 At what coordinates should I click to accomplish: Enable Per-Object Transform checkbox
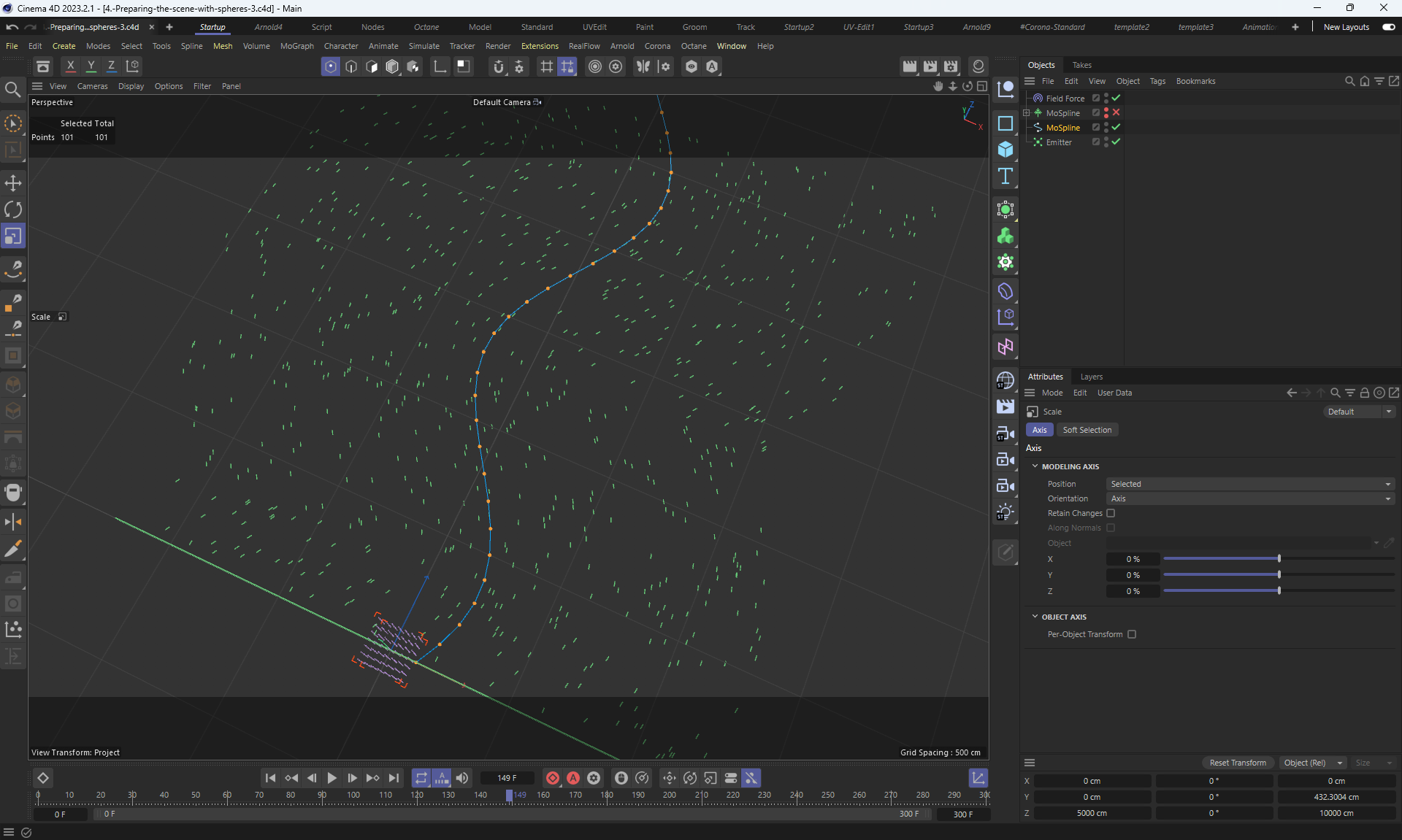pyautogui.click(x=1132, y=634)
